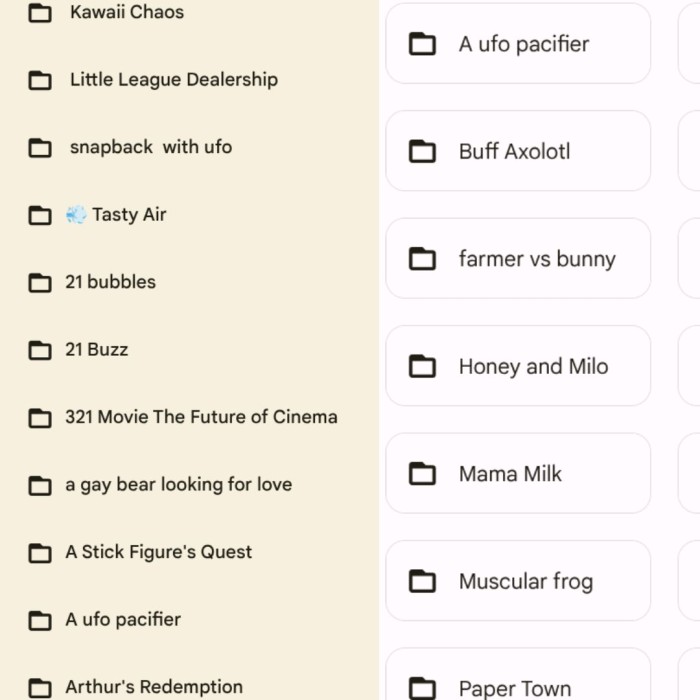Open the 21 Buzz folder in sidebar

[97, 350]
